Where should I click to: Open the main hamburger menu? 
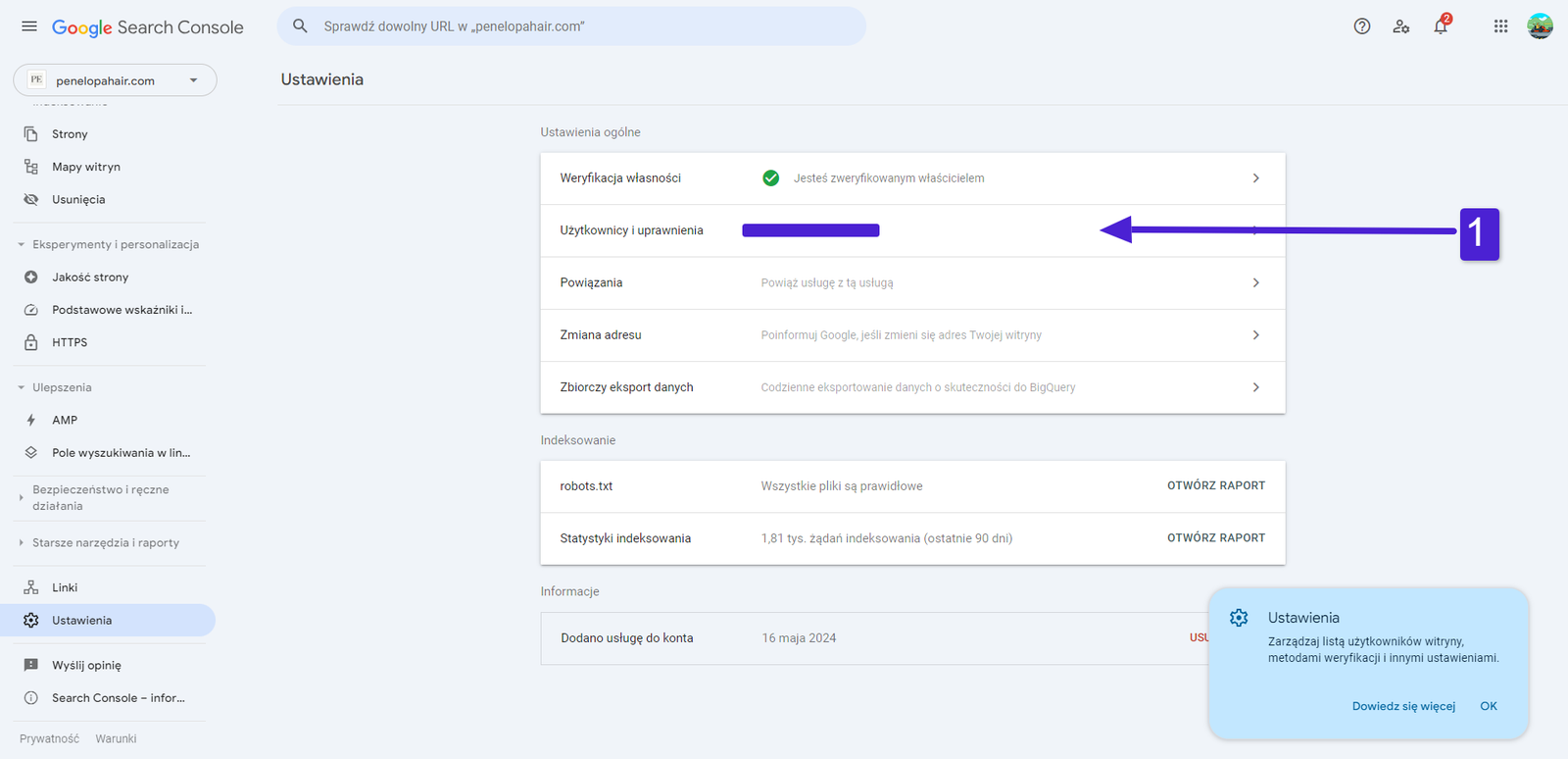point(29,26)
